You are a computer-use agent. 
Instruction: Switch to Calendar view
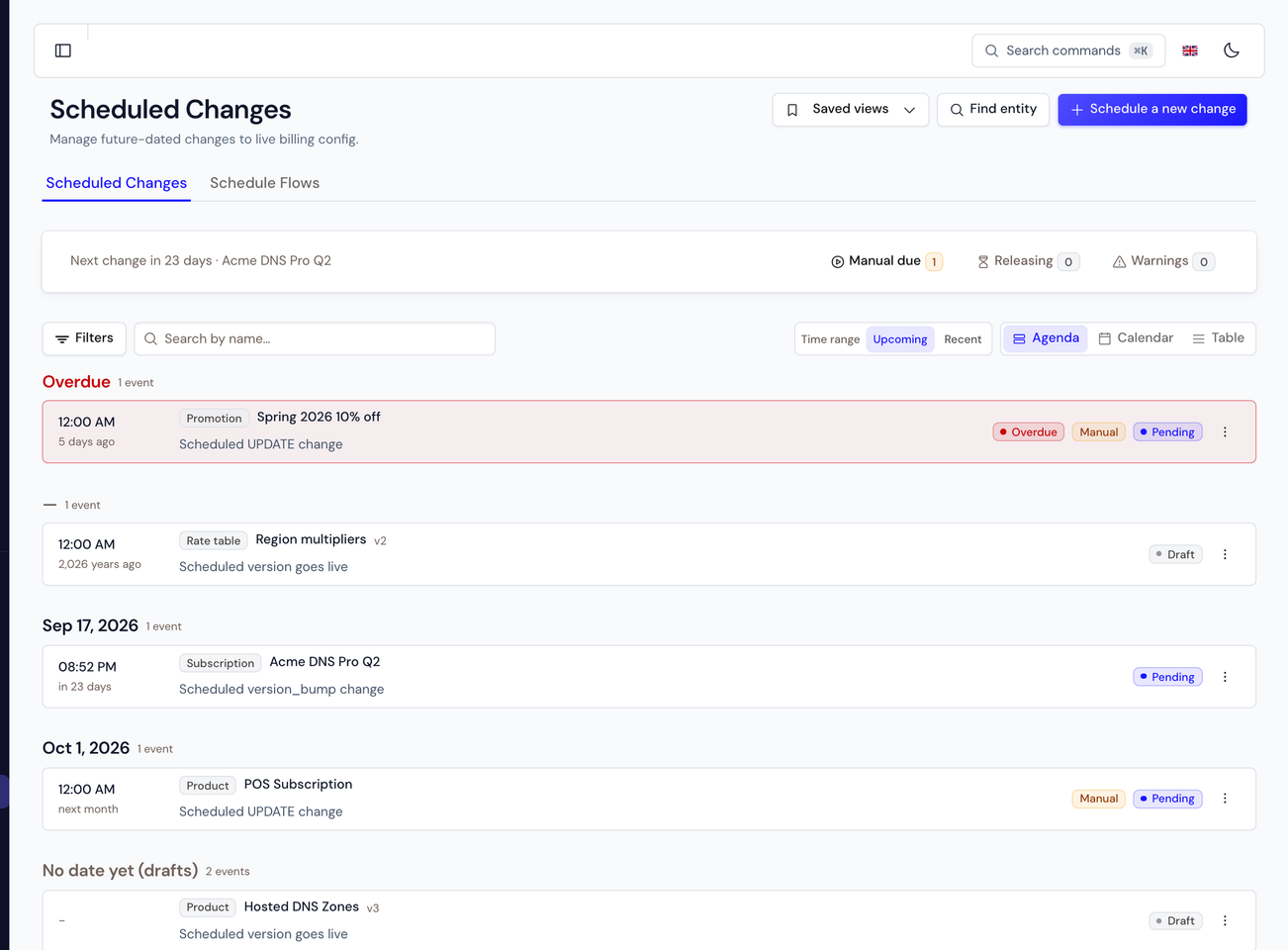click(1136, 338)
